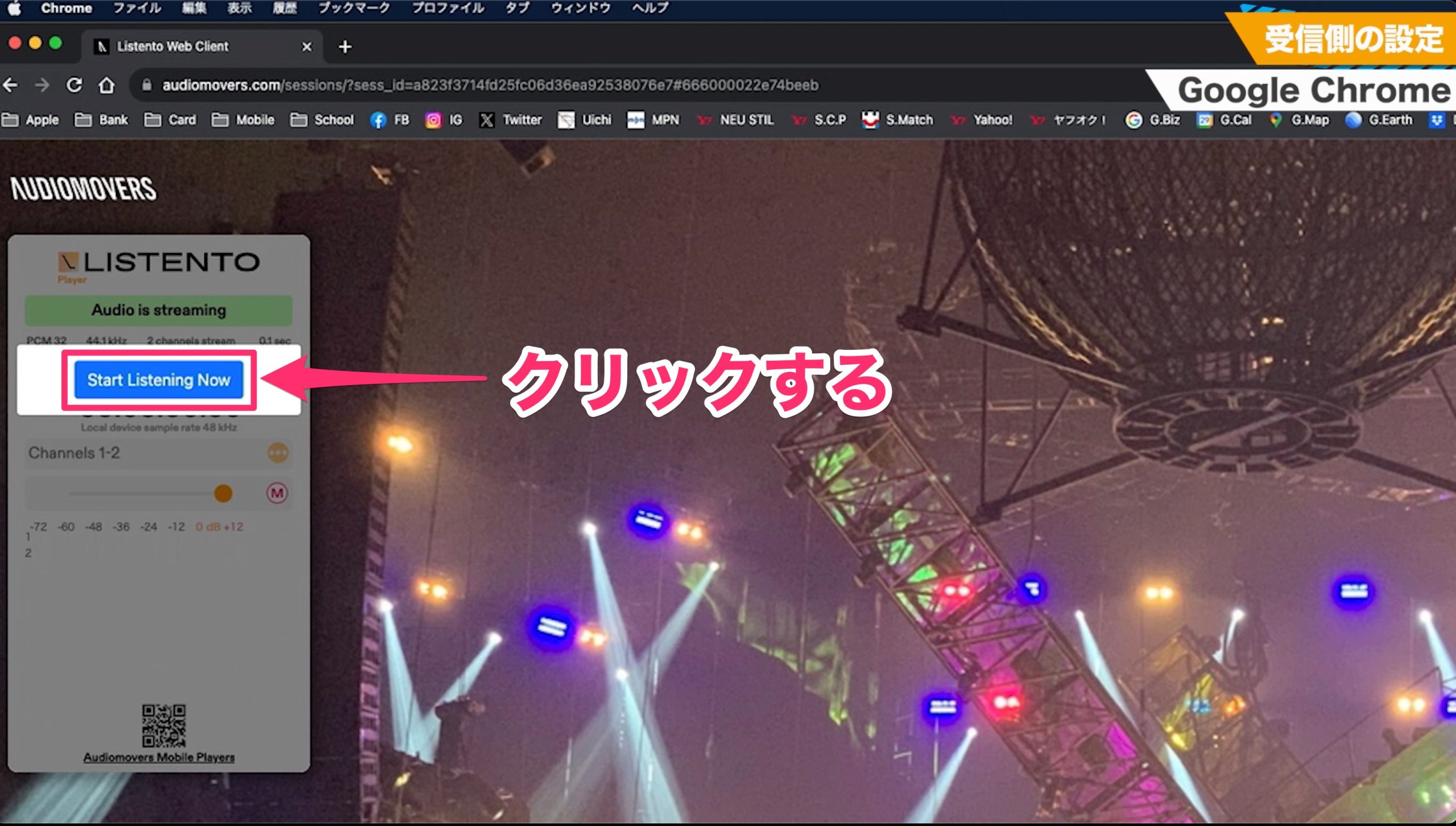Click the Audiomovers logo
This screenshot has height=826, width=1456.
pos(83,189)
